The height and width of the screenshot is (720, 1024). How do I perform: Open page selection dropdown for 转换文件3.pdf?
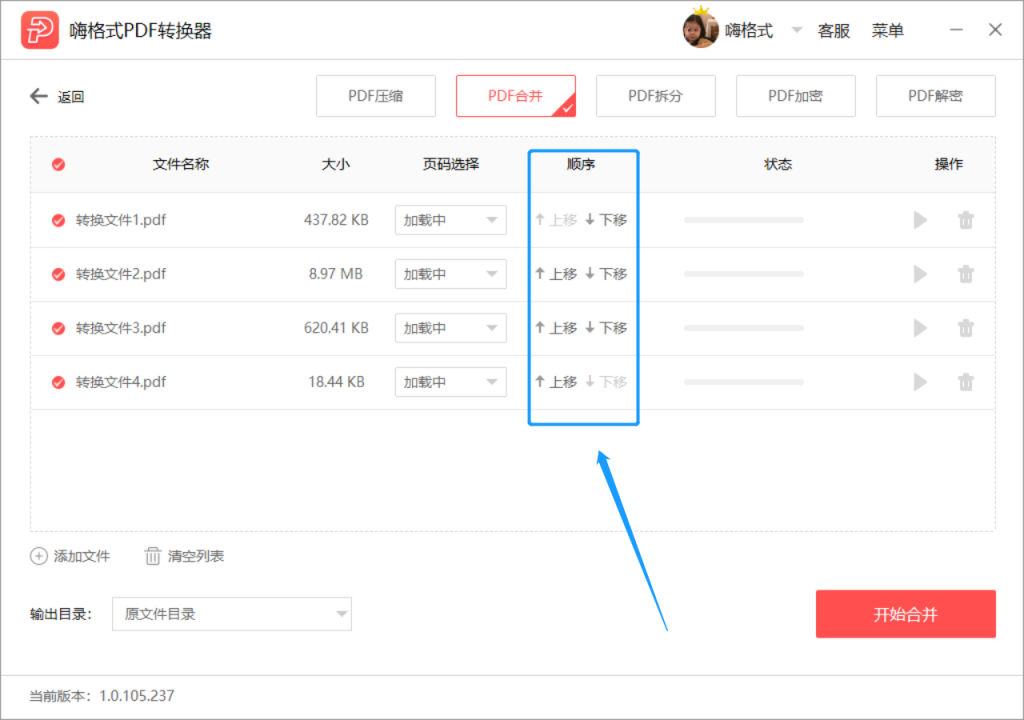pos(451,328)
